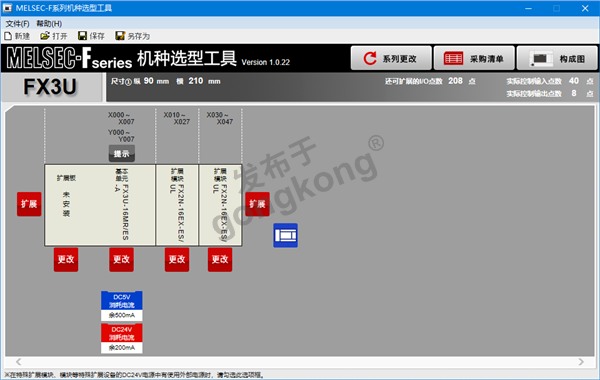Click the blue module icon below 扩展
The height and width of the screenshot is (380, 600).
(x=285, y=235)
